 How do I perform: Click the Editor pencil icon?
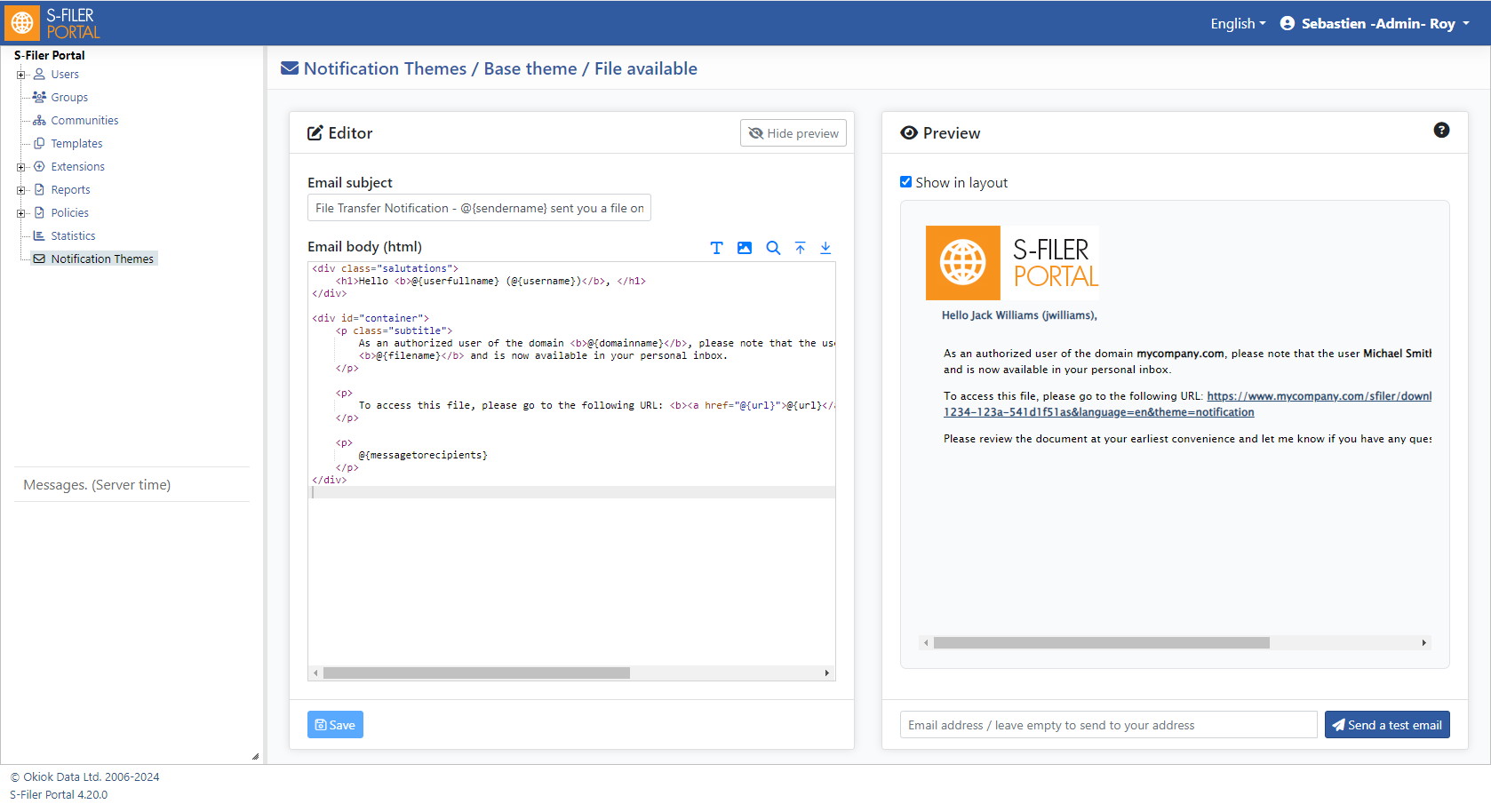click(x=315, y=132)
